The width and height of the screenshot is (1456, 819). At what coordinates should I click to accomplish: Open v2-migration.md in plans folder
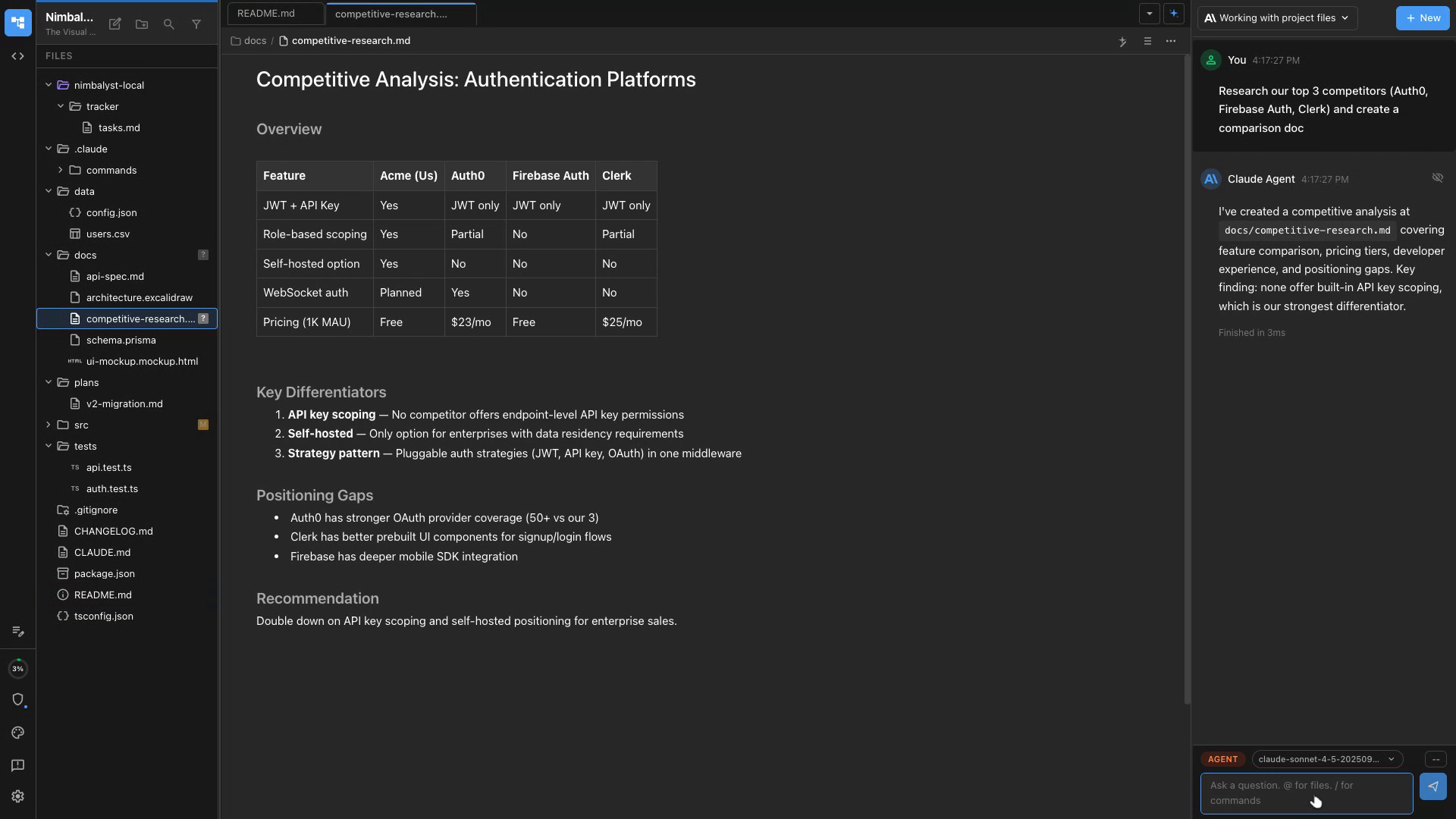tap(124, 403)
